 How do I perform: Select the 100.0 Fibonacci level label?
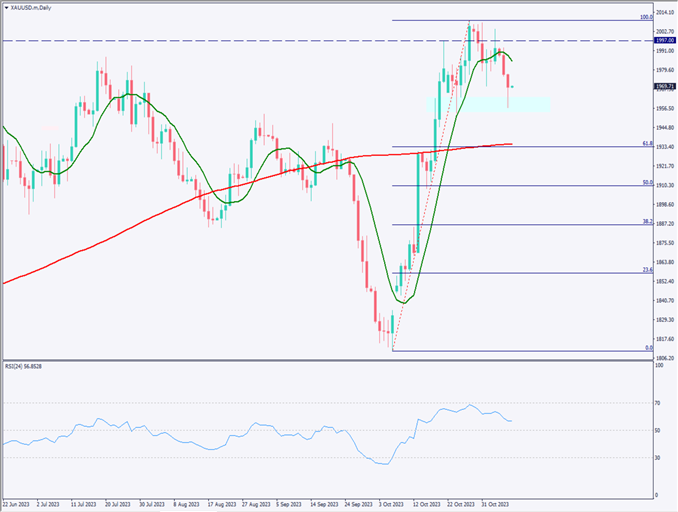[x=646, y=17]
